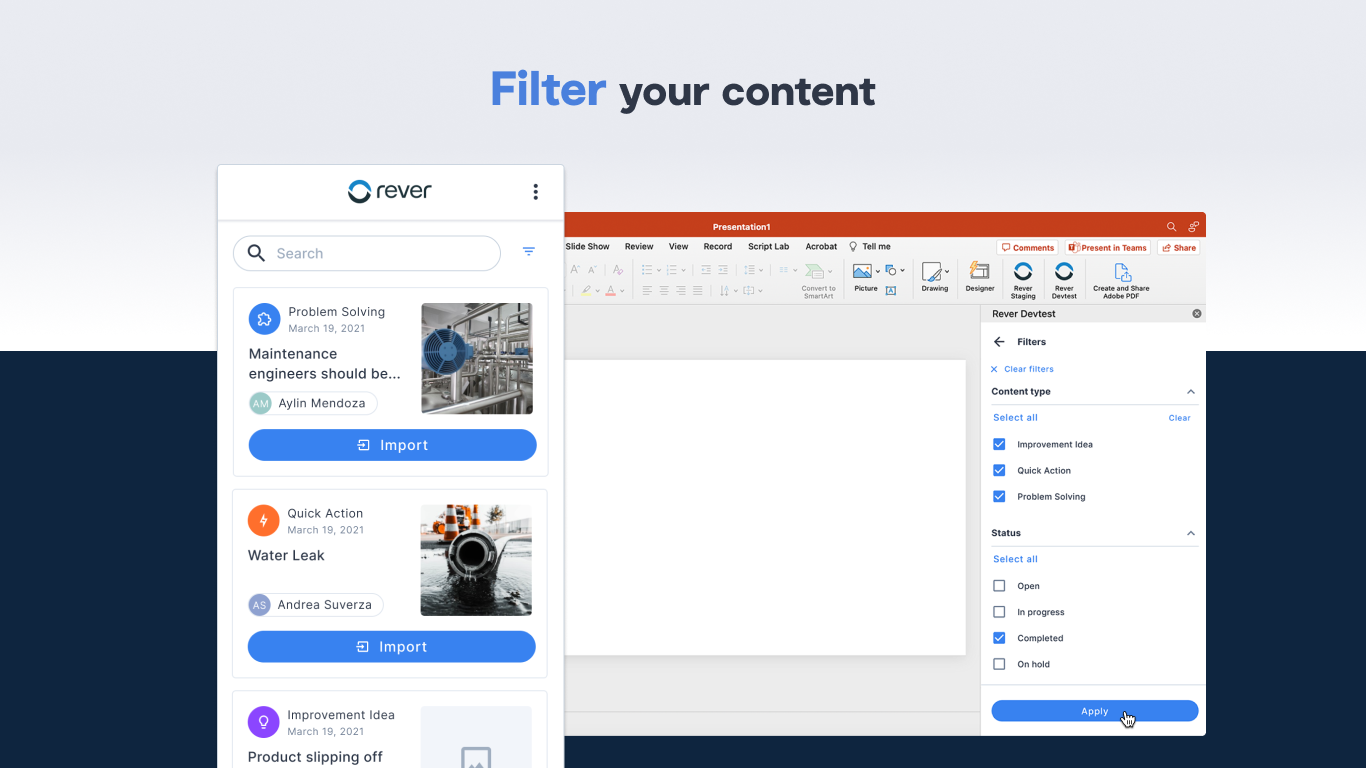
Task: Uncheck the Completed status checkbox
Action: tap(999, 638)
